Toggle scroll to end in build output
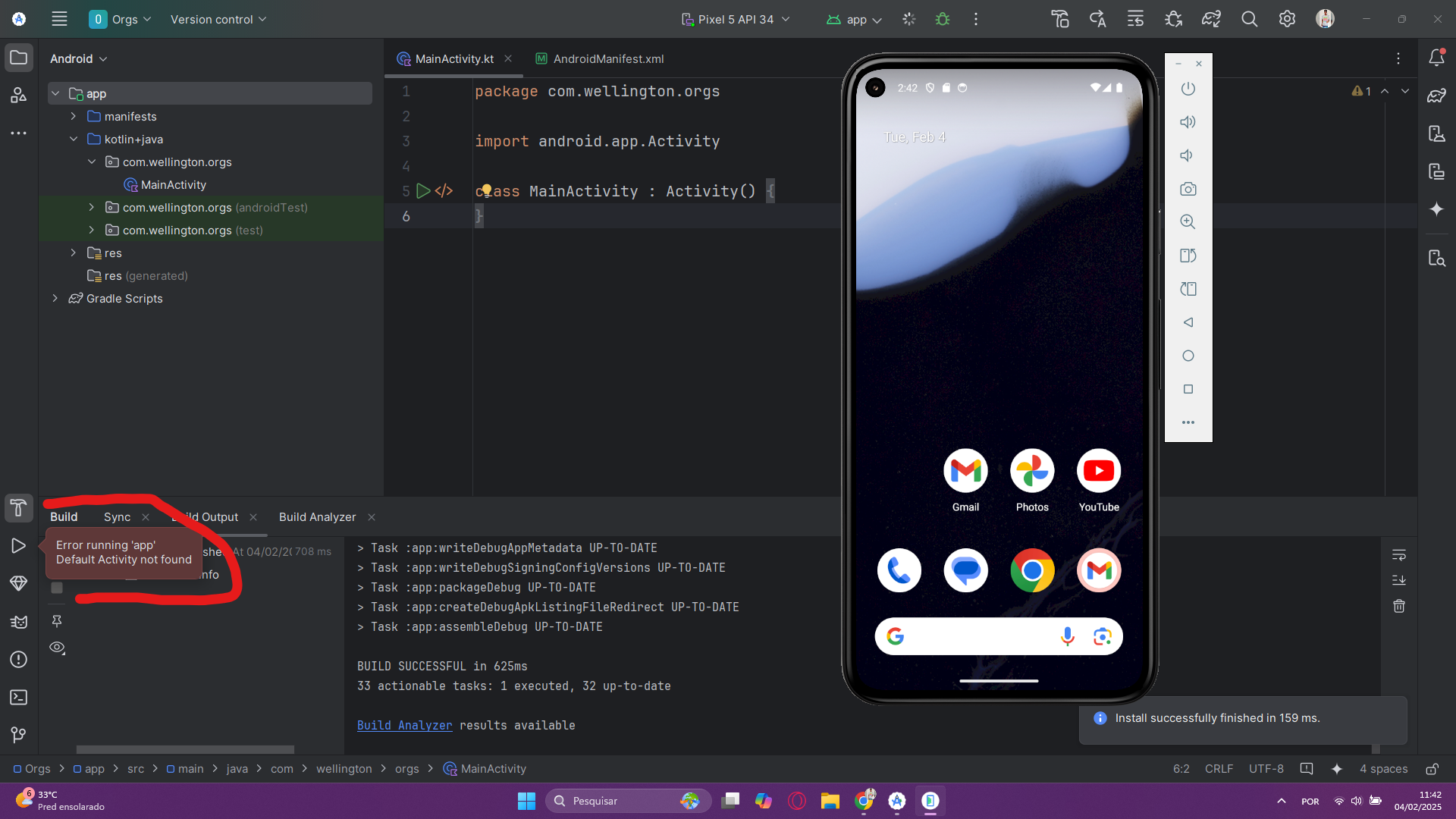This screenshot has height=819, width=1456. point(1399,580)
